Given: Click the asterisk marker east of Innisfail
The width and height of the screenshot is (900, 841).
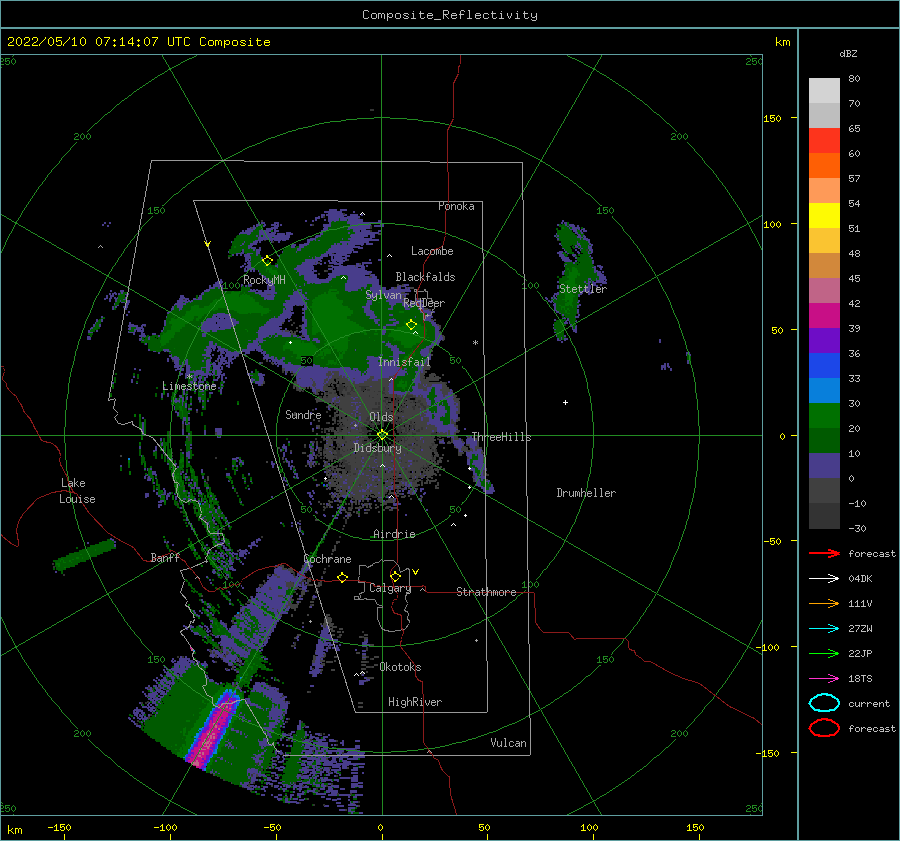Looking at the screenshot, I should click(x=475, y=343).
